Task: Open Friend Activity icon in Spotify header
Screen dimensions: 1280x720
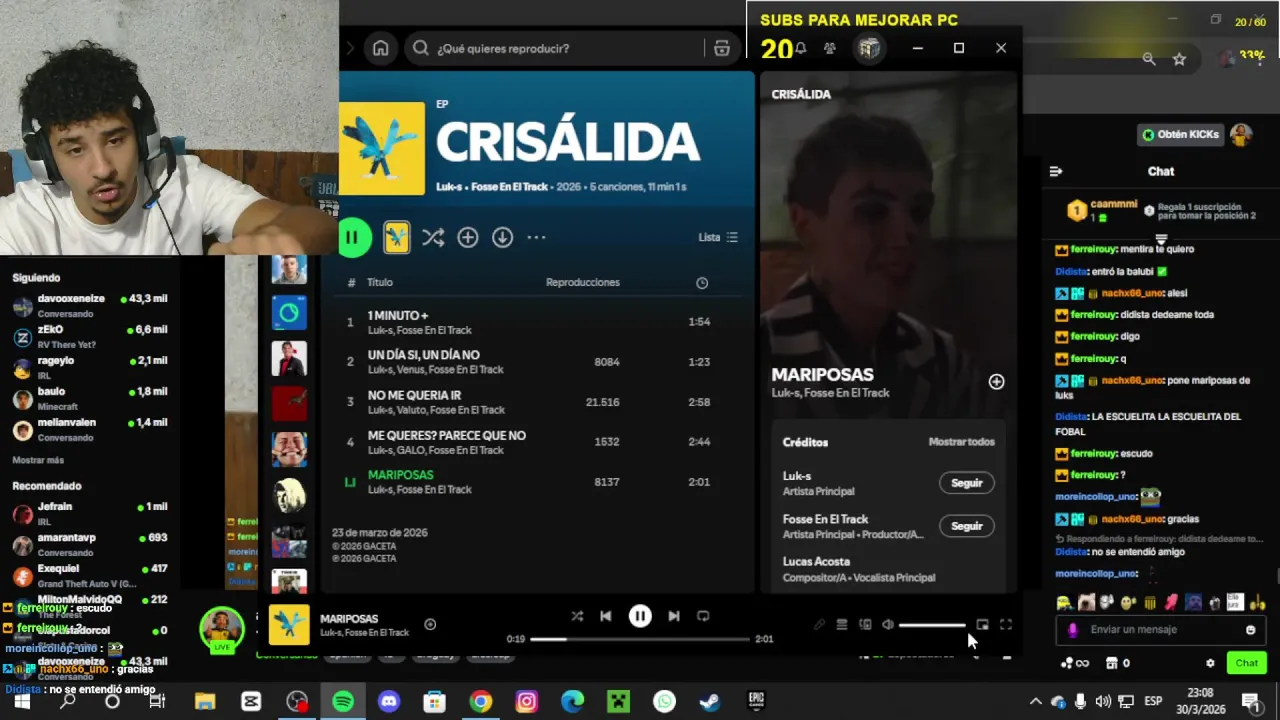Action: point(830,48)
